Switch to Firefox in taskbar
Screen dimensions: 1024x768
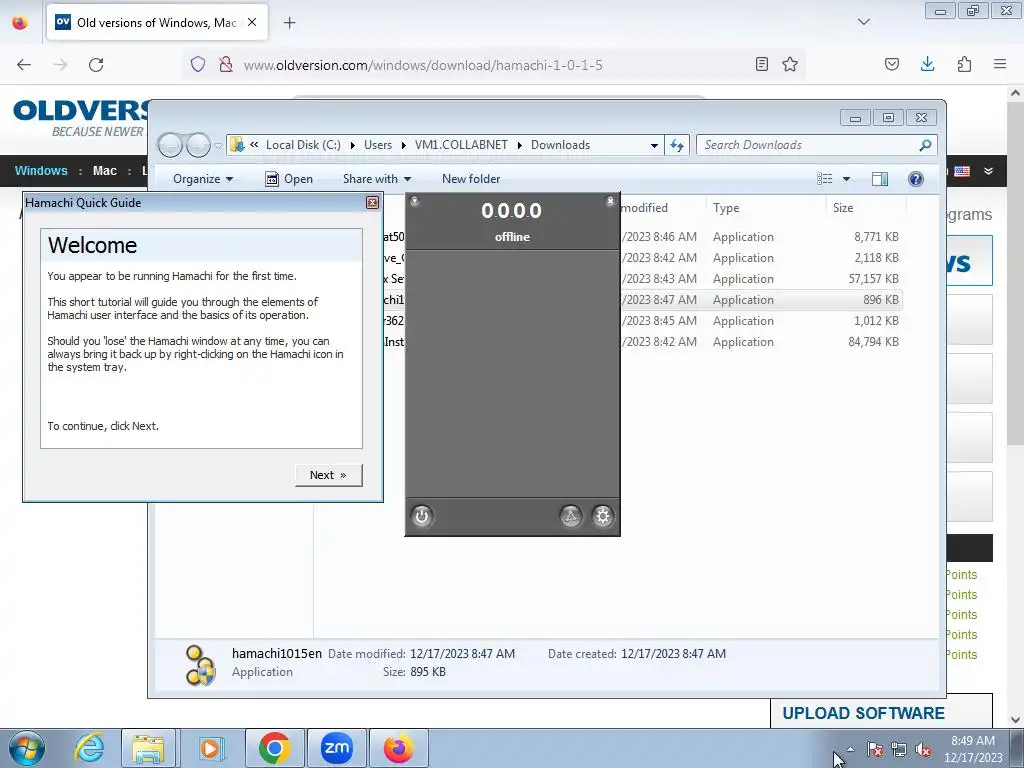tap(398, 748)
